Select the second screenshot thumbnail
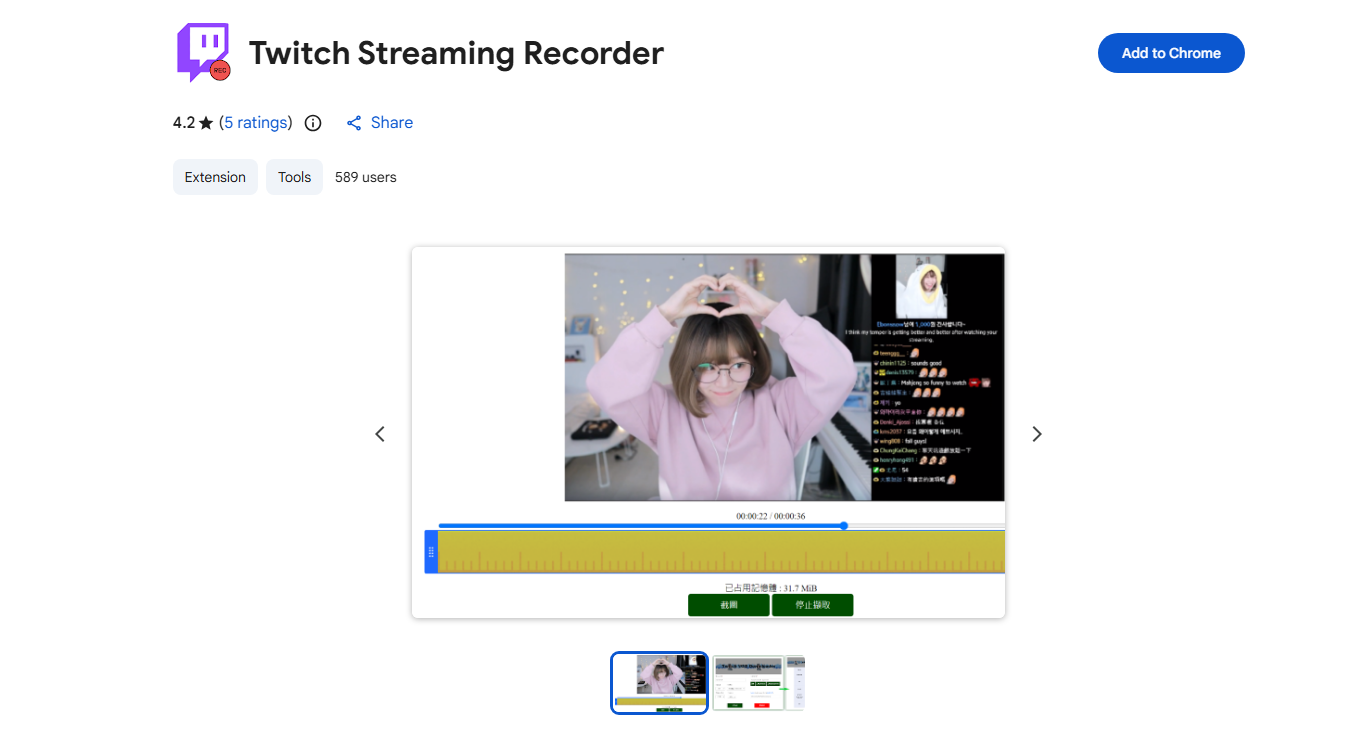The image size is (1353, 744). [x=758, y=683]
